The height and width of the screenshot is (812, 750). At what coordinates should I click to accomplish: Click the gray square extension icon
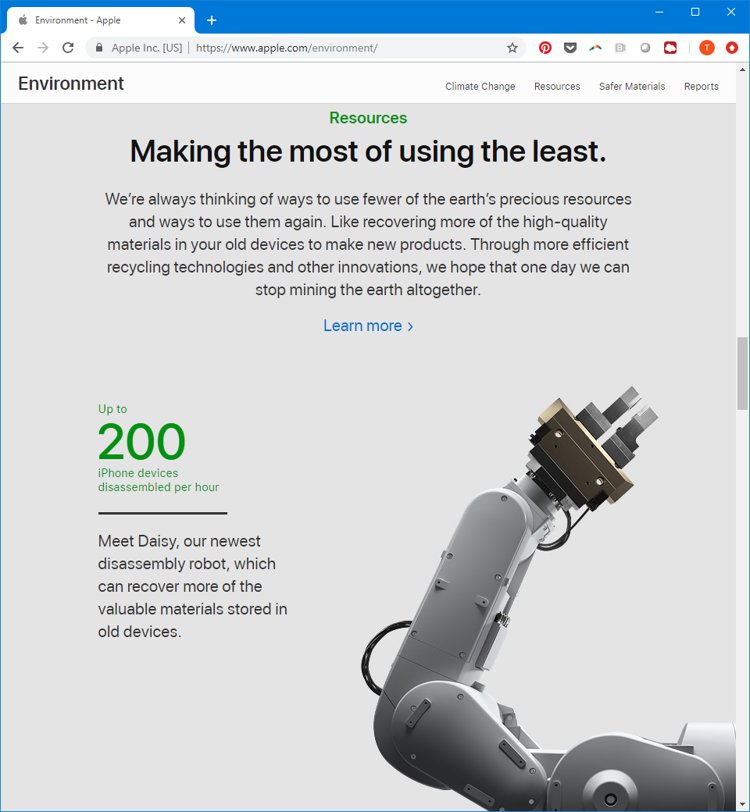click(620, 48)
